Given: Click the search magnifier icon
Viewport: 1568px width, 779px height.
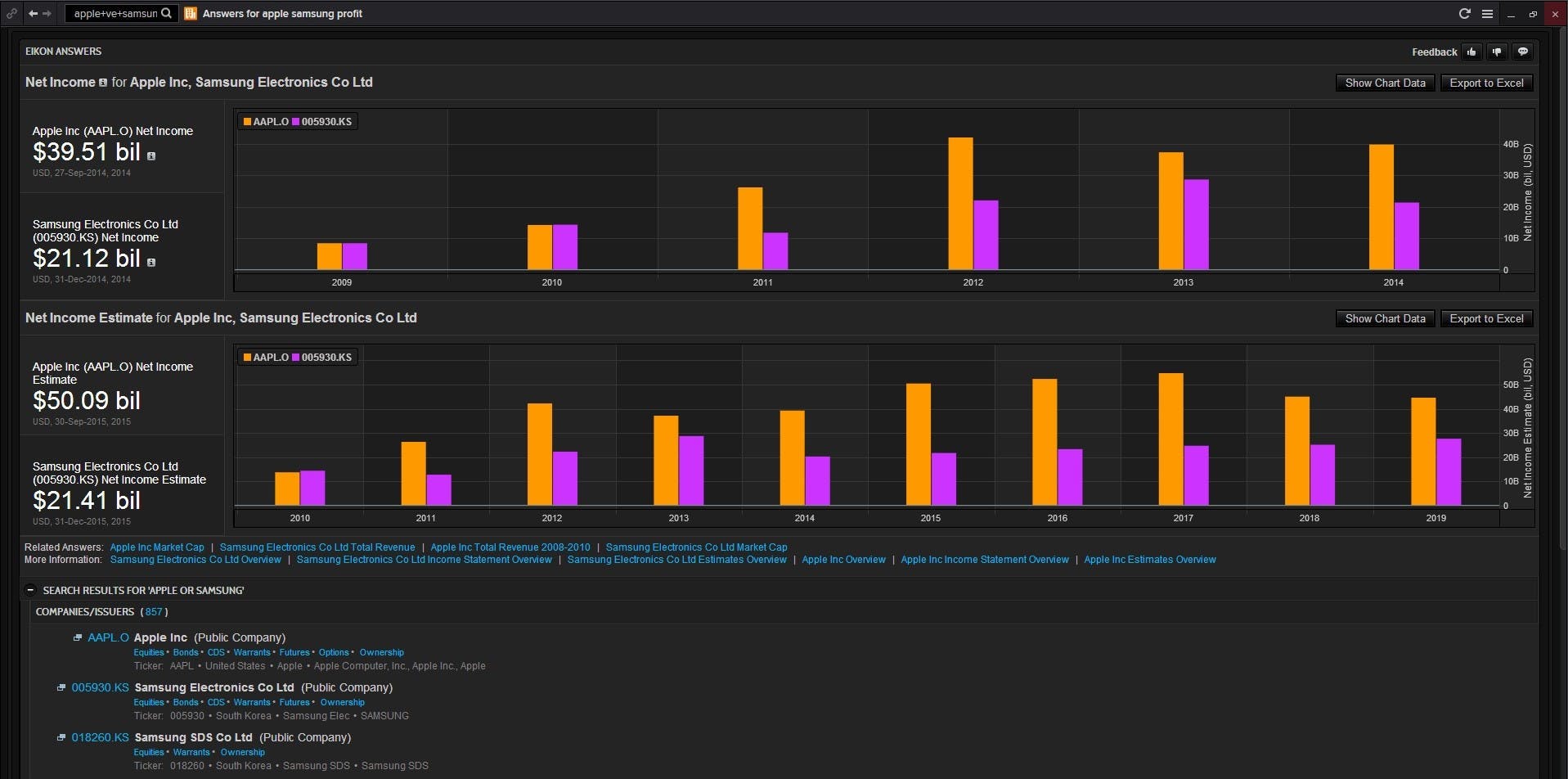Looking at the screenshot, I should coord(166,13).
